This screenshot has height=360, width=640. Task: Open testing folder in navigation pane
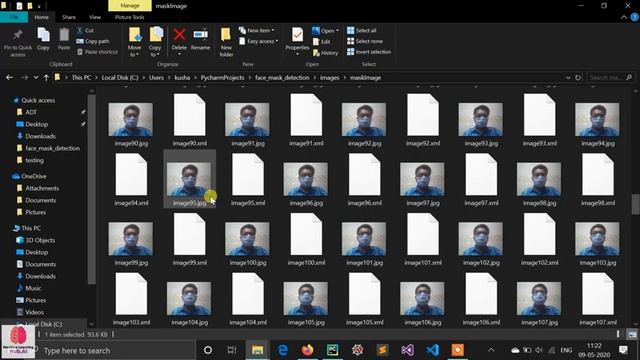34,160
